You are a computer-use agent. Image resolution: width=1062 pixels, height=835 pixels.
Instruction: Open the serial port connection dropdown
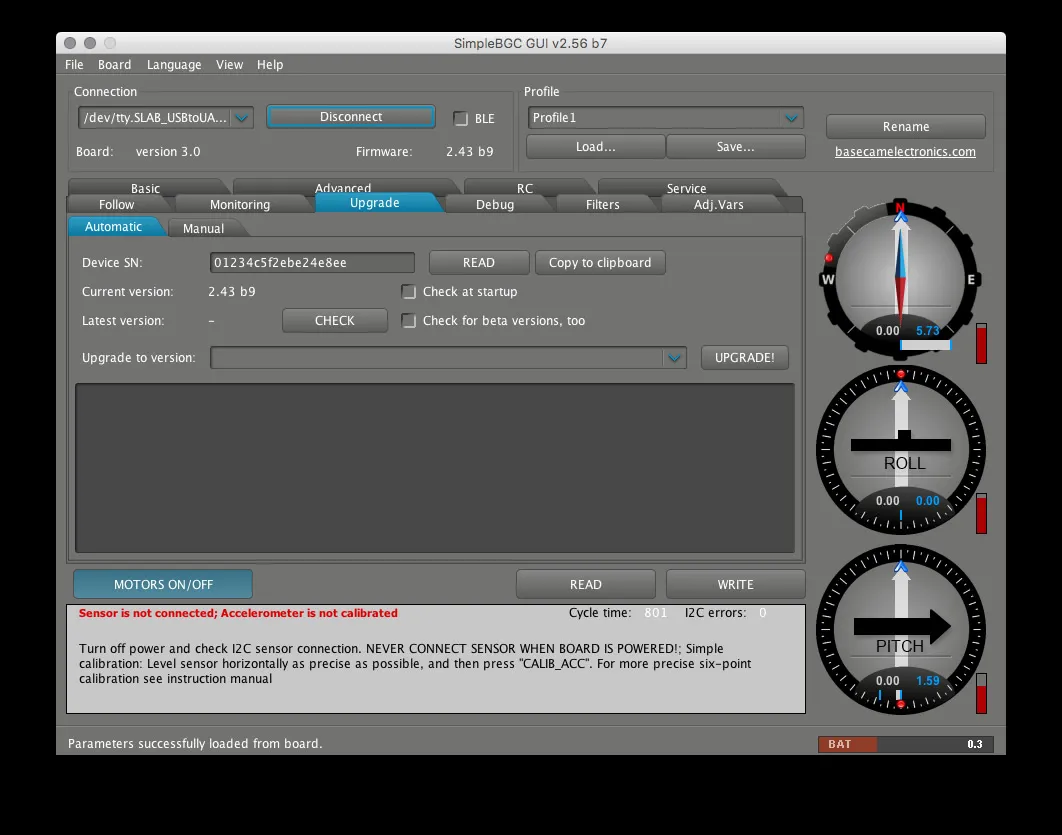pyautogui.click(x=166, y=118)
